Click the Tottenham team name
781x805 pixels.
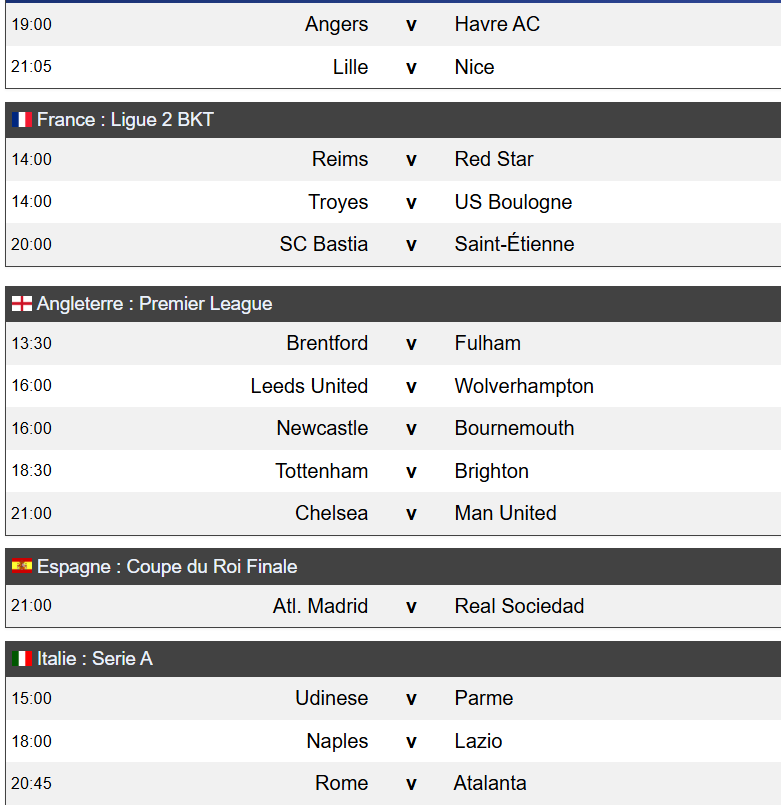[321, 471]
